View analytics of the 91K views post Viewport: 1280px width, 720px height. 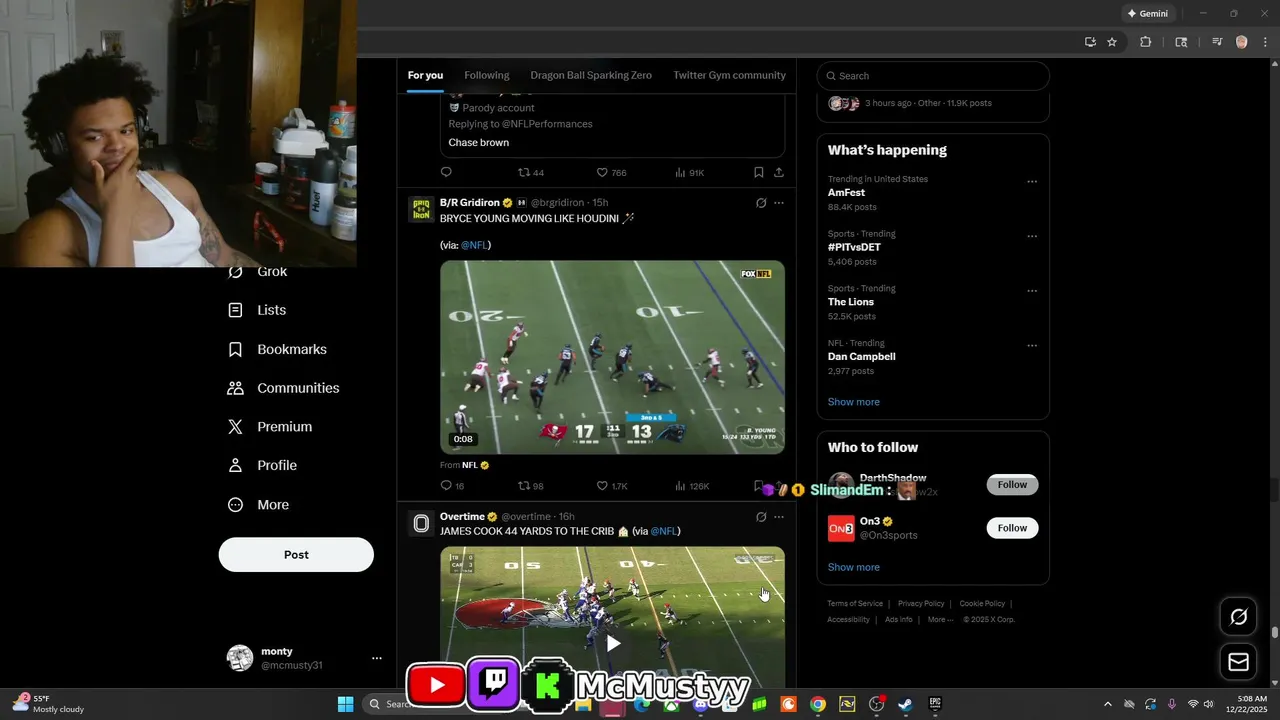point(689,172)
